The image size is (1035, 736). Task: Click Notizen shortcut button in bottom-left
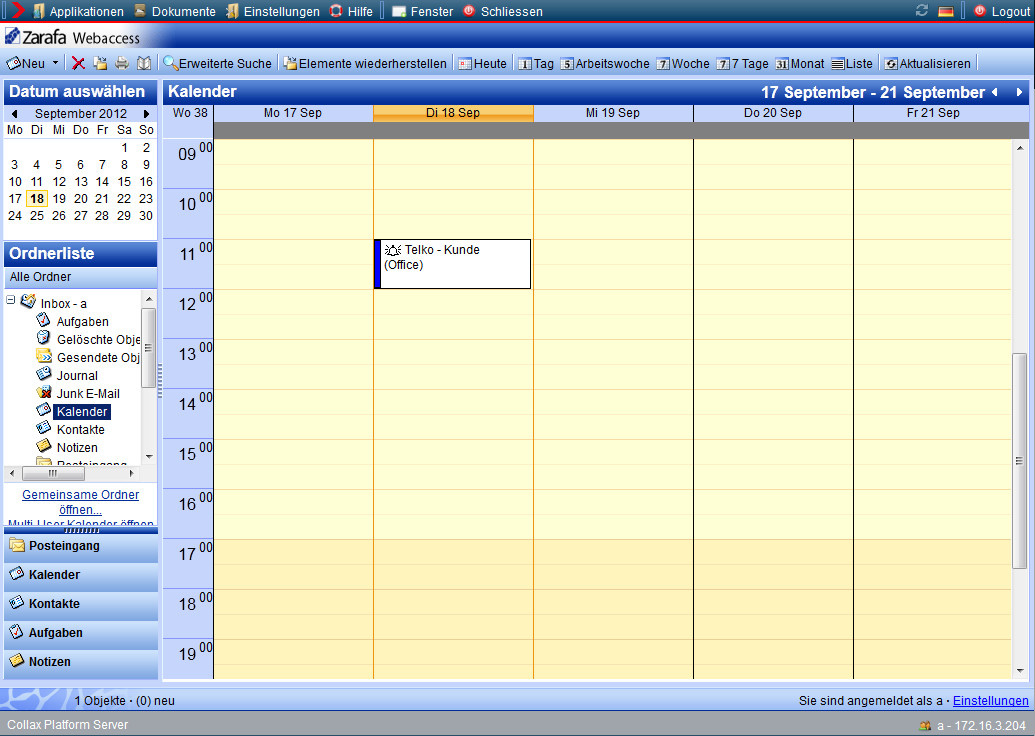pos(81,662)
